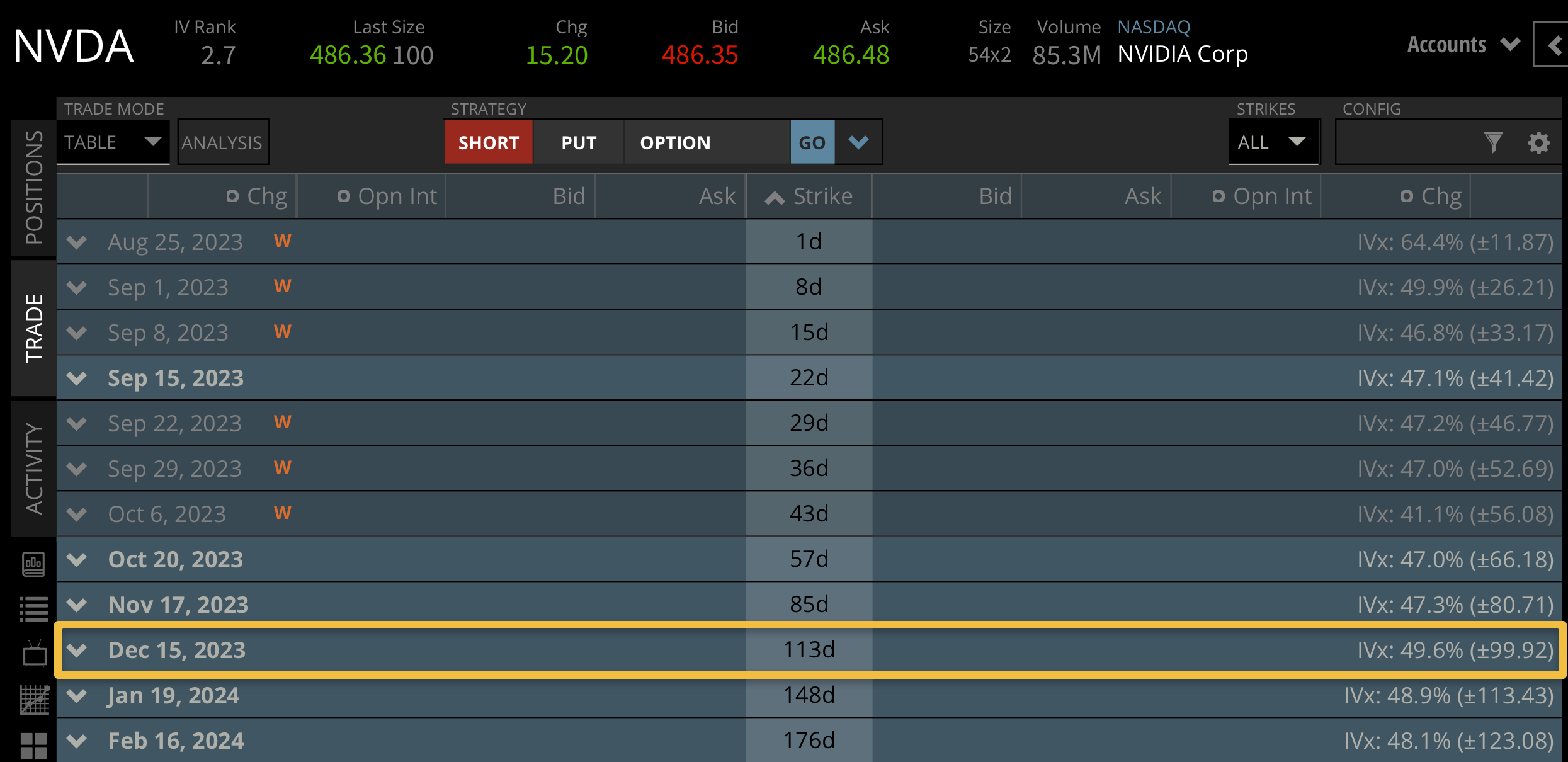Open the journal/ledger panel icon
The height and width of the screenshot is (762, 1568).
pyautogui.click(x=33, y=565)
